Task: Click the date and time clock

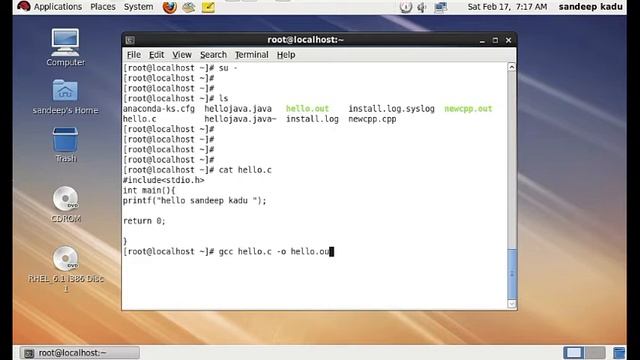Action: pos(507,7)
